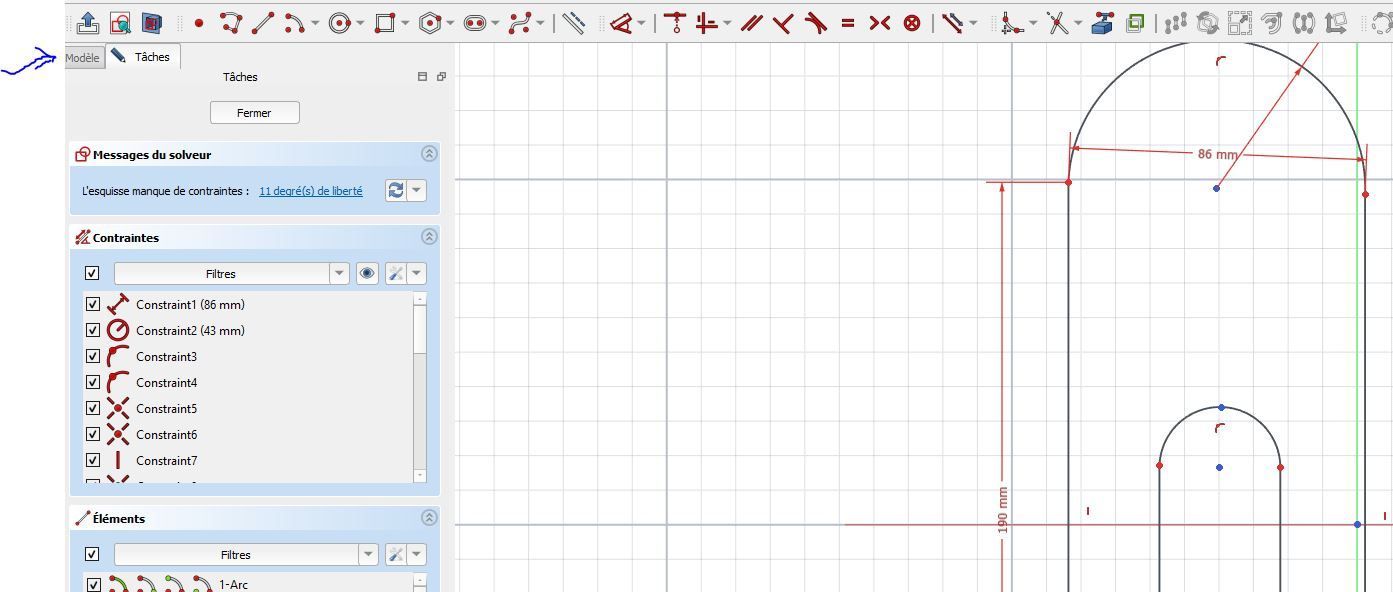Open the Trim tool dropdown arrow
This screenshot has height=592, width=1393.
coord(1078,23)
